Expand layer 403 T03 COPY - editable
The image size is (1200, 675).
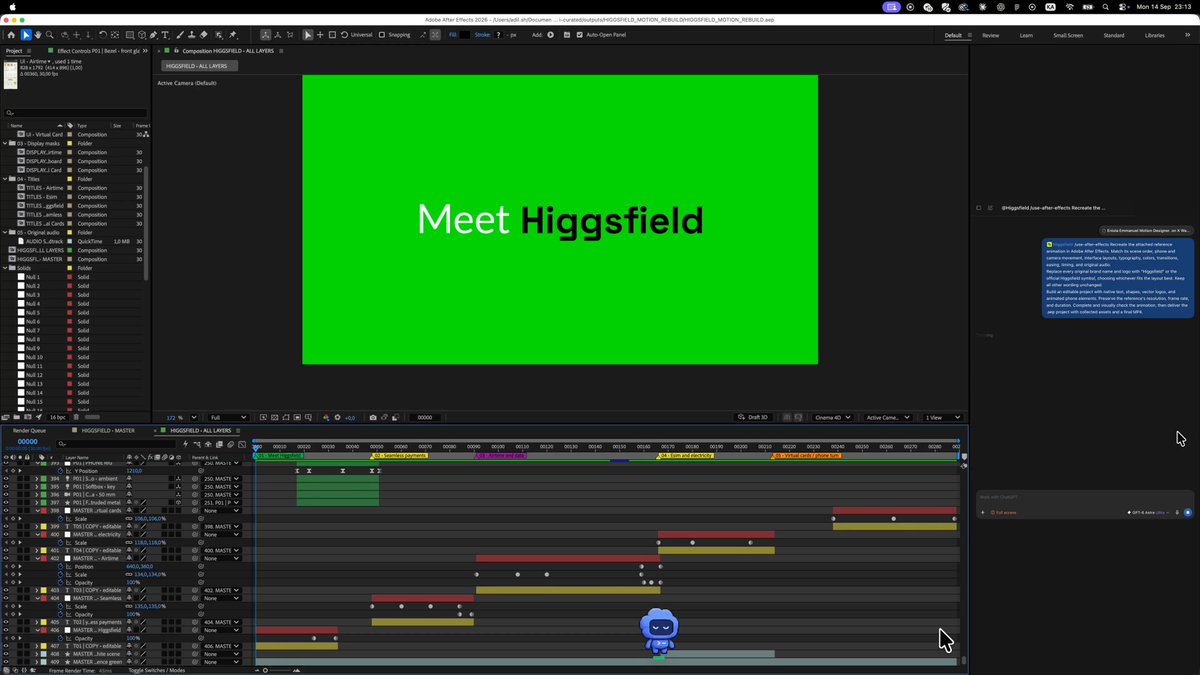click(x=37, y=590)
